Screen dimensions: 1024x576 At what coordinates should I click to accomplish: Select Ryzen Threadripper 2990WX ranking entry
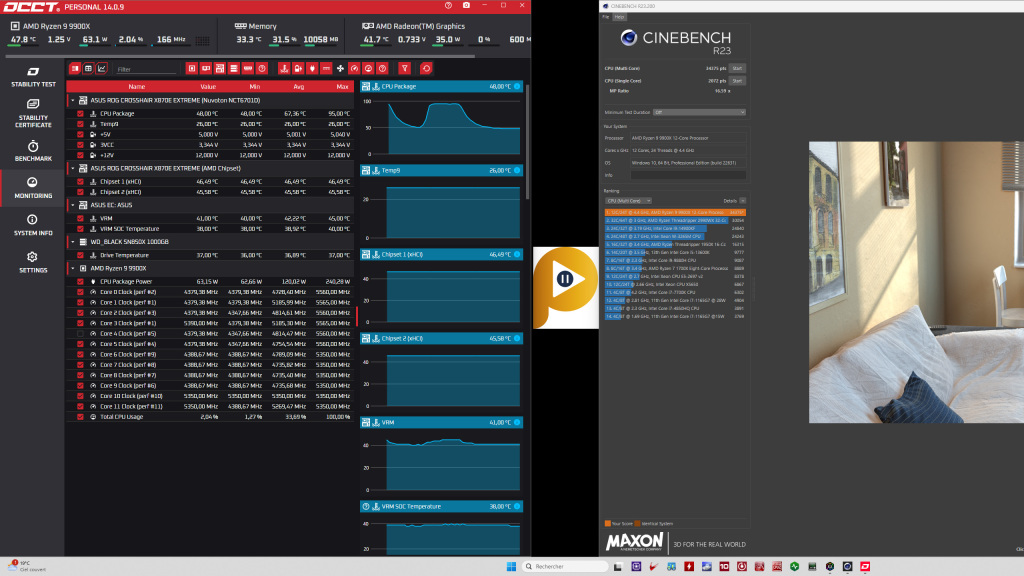(x=675, y=220)
